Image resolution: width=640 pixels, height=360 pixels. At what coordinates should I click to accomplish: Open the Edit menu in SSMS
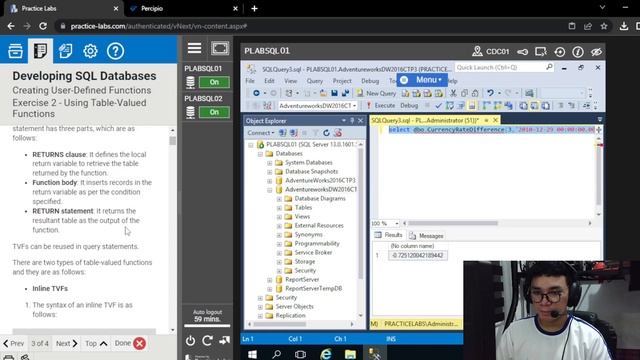[x=269, y=81]
